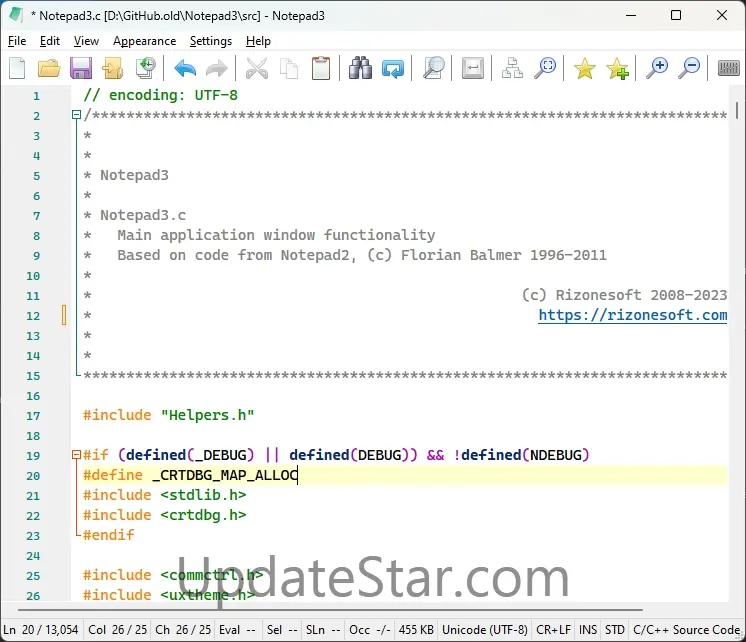Click the <crtdbg.h> include text

203,515
